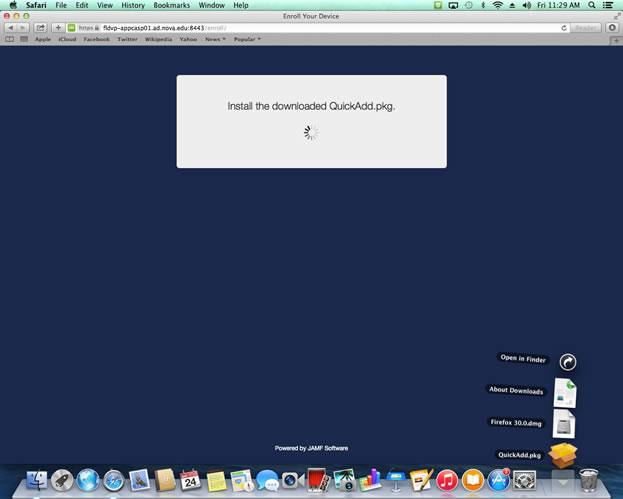623x499 pixels.
Task: Open the Wikipedia bookmark link
Action: coord(158,39)
